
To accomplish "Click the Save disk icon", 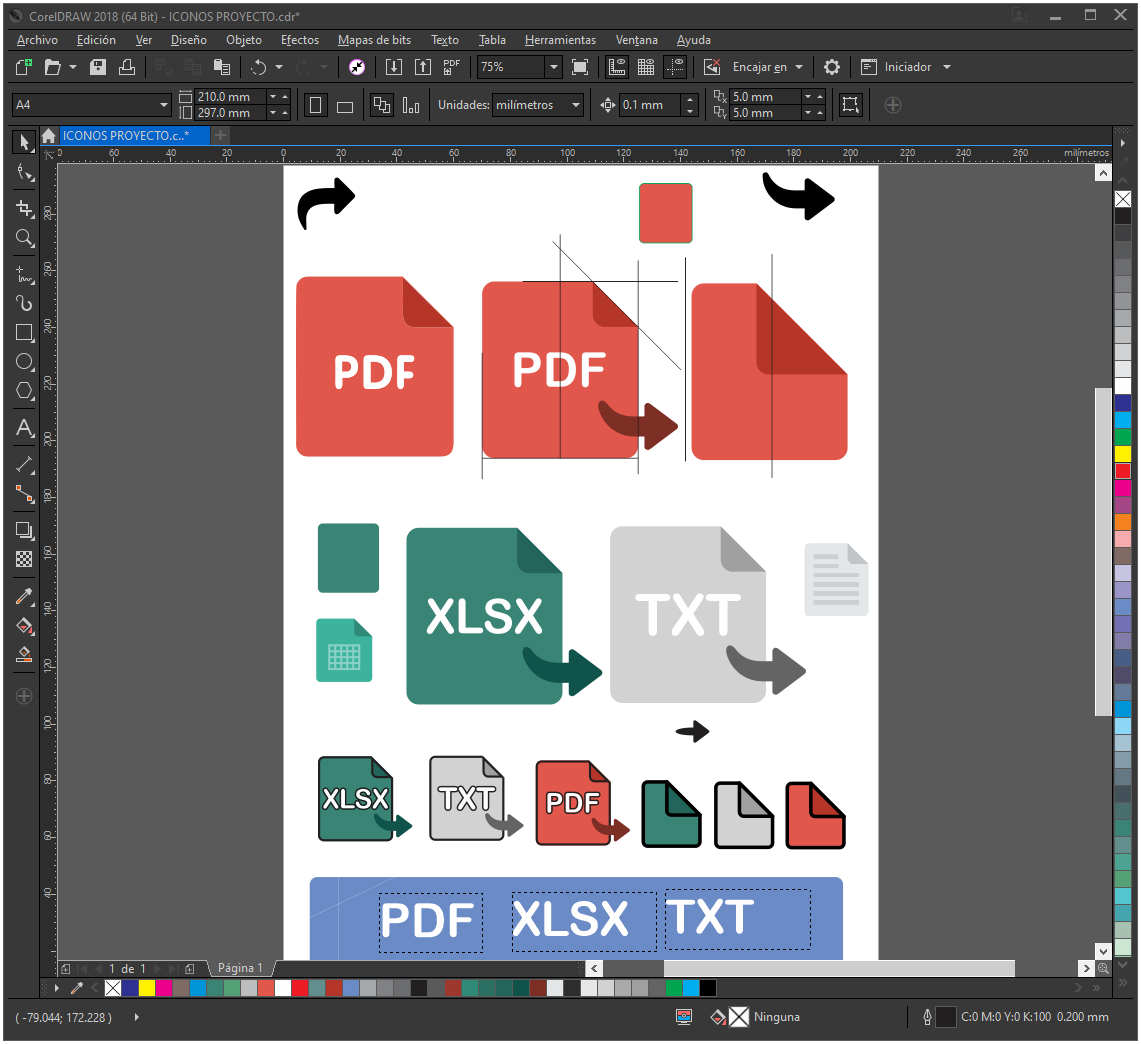I will (98, 67).
